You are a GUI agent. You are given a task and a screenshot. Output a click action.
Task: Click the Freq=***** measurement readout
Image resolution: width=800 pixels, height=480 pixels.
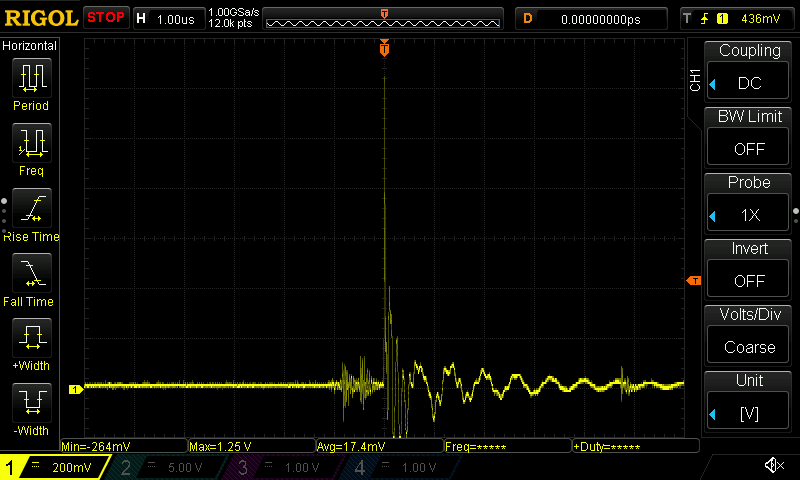508,446
